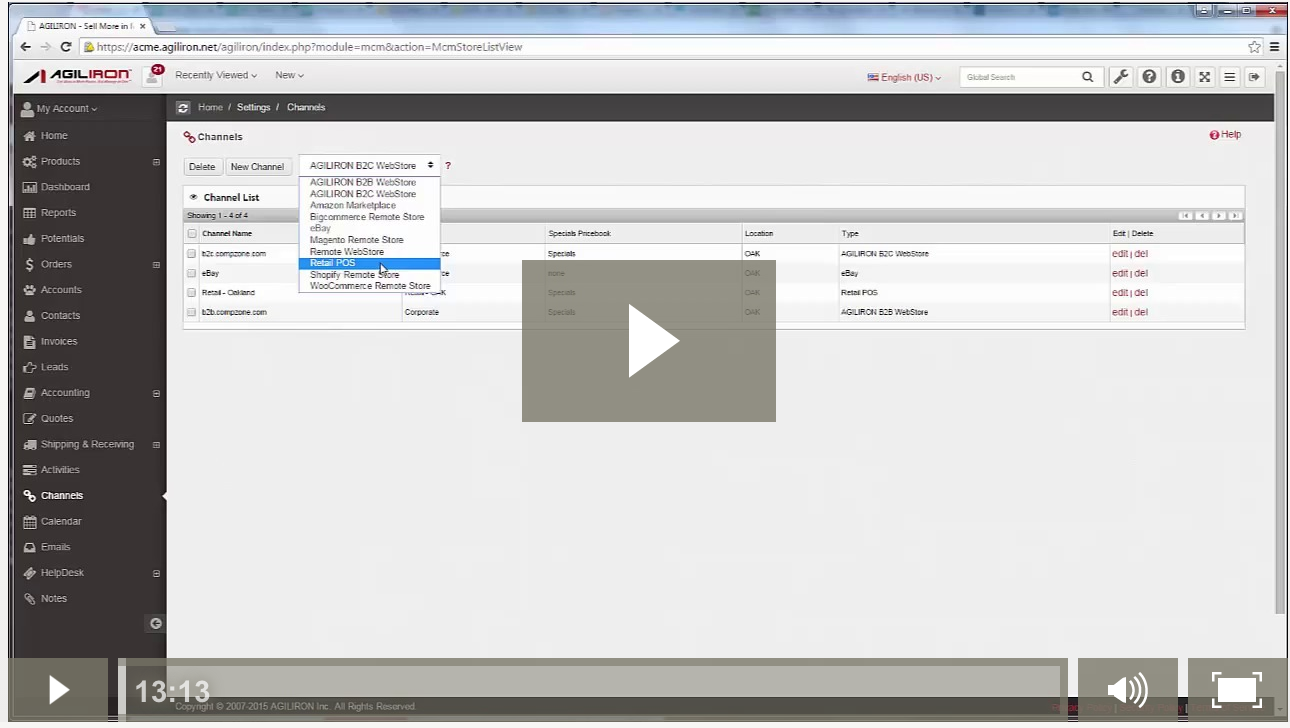This screenshot has height=728, width=1290.
Task: Click Settings in the breadcrumb
Action: pyautogui.click(x=254, y=107)
